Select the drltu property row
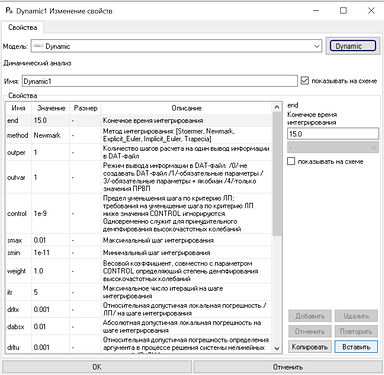The height and width of the screenshot is (375, 384). [x=139, y=344]
